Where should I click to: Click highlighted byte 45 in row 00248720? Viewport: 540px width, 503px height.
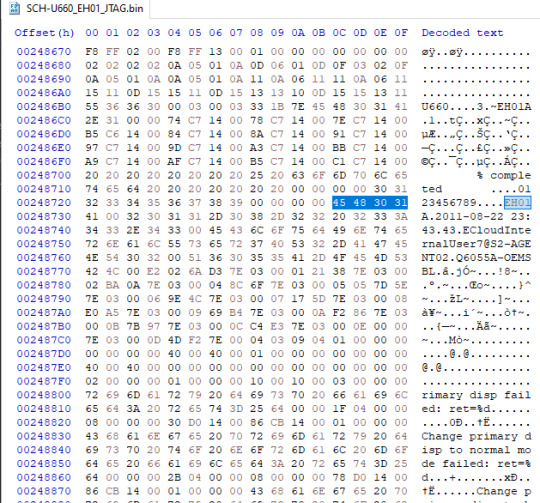click(x=339, y=203)
